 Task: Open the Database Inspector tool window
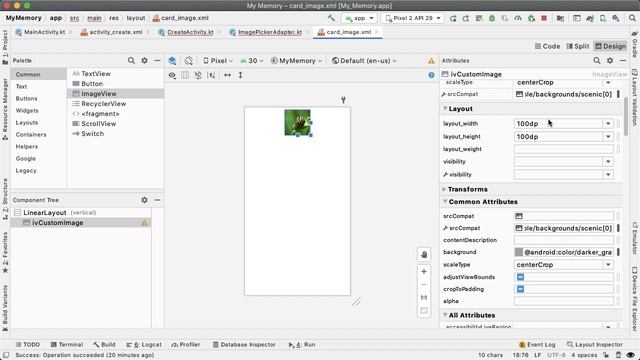coord(244,344)
